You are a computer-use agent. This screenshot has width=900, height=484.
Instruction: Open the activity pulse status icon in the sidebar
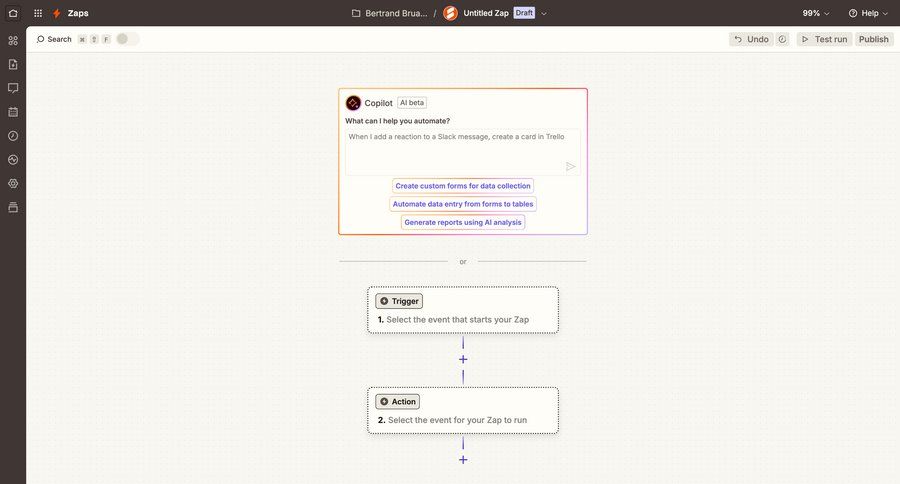[13, 160]
